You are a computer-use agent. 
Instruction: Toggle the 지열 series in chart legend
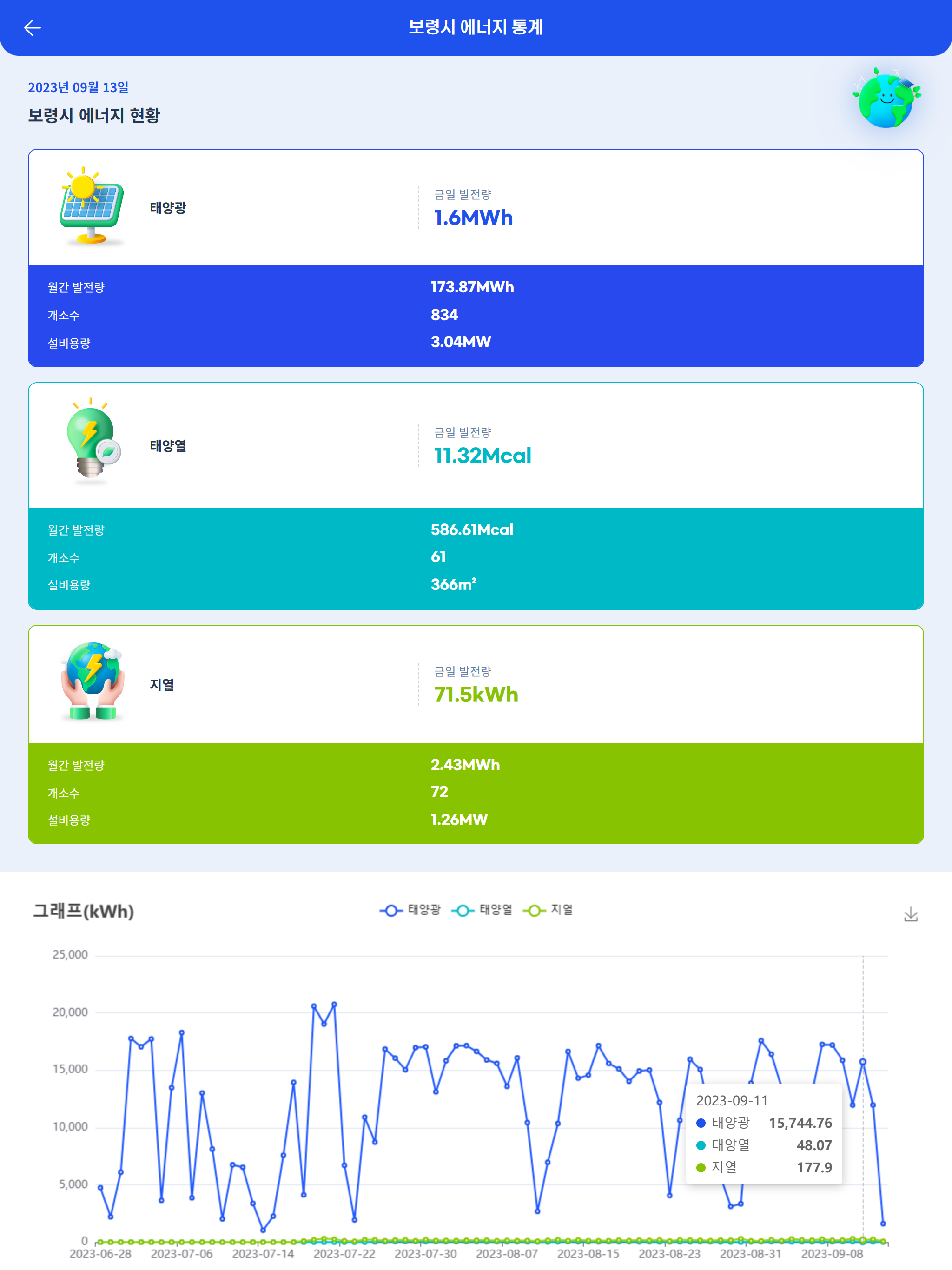point(548,910)
